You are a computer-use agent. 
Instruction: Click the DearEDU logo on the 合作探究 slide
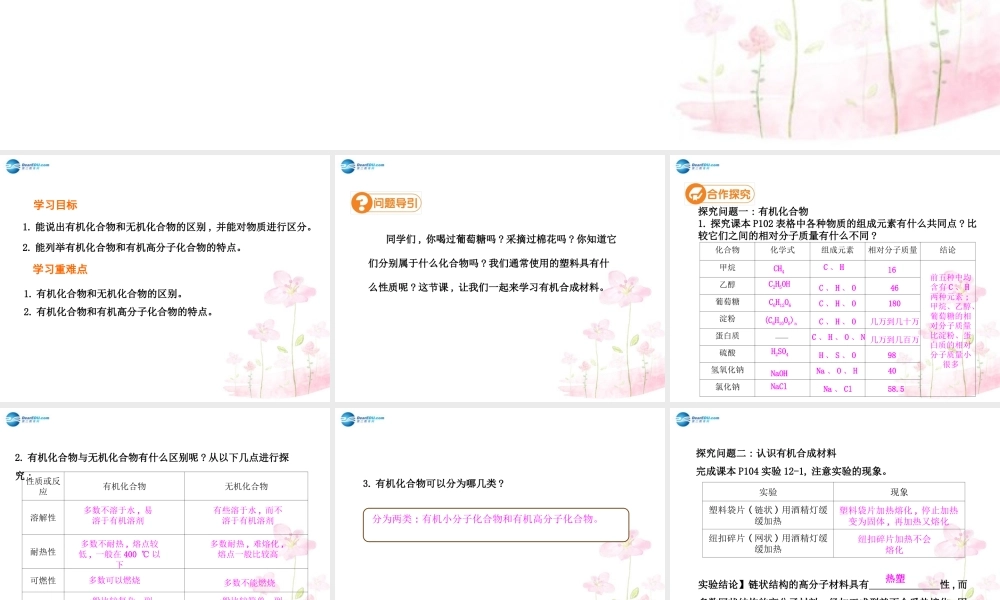[697, 166]
